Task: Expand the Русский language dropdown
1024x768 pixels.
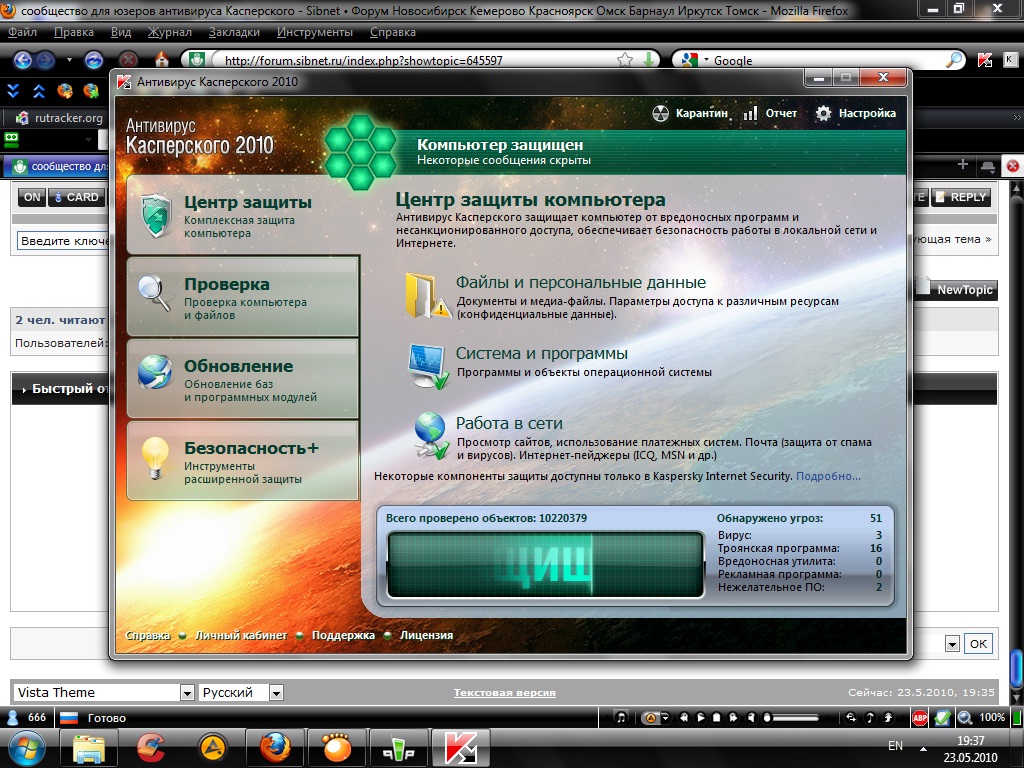Action: [x=276, y=692]
